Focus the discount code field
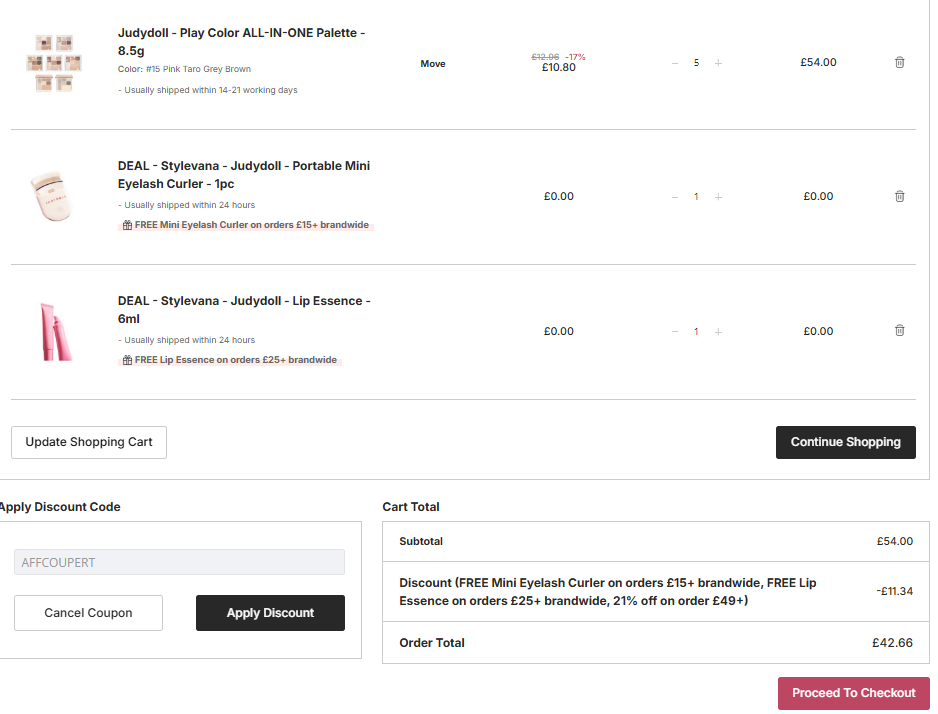The image size is (938, 714). 179,562
